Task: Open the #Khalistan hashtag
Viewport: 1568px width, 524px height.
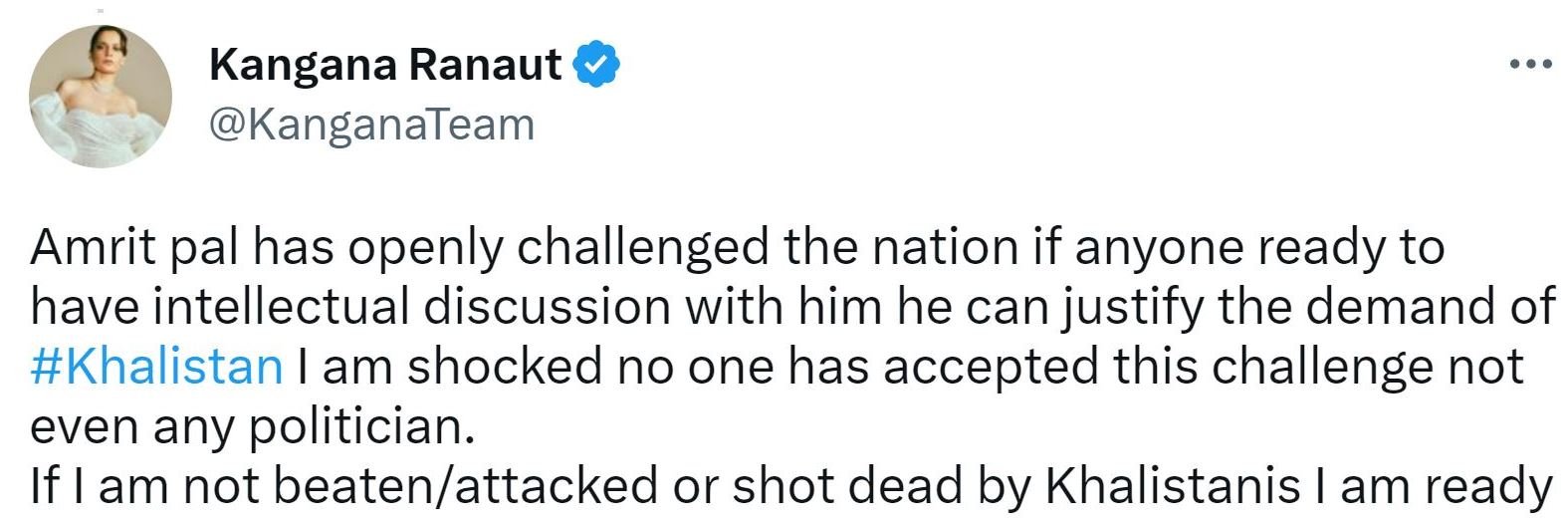Action: (x=156, y=366)
